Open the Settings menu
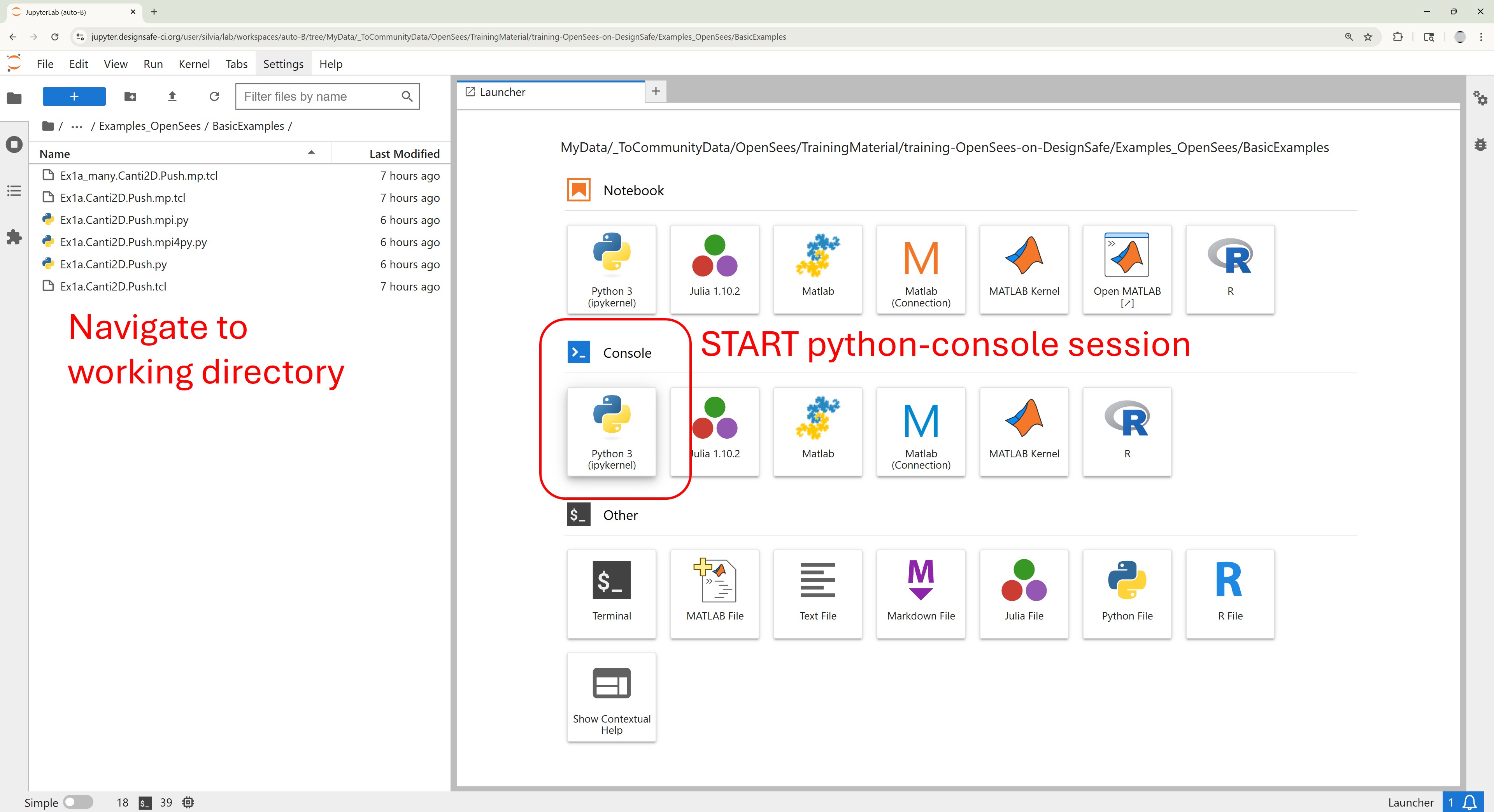1494x812 pixels. [x=283, y=64]
